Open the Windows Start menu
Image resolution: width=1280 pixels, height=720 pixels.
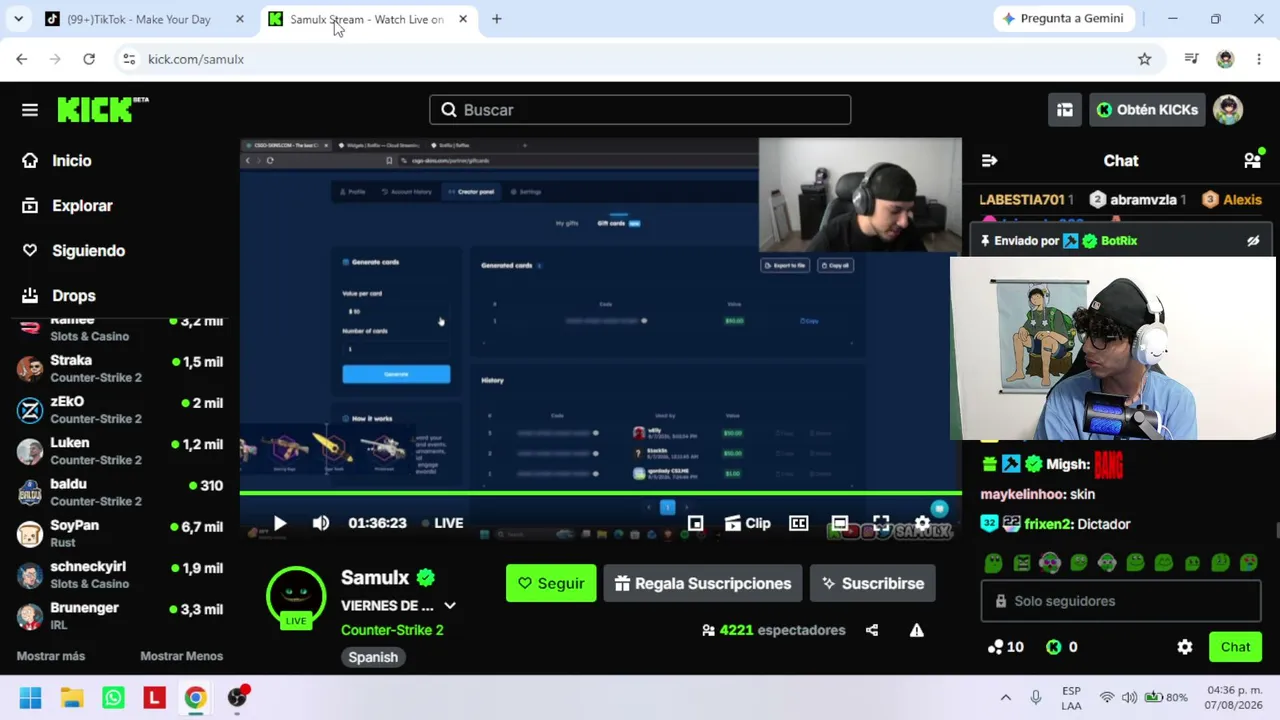coord(30,697)
